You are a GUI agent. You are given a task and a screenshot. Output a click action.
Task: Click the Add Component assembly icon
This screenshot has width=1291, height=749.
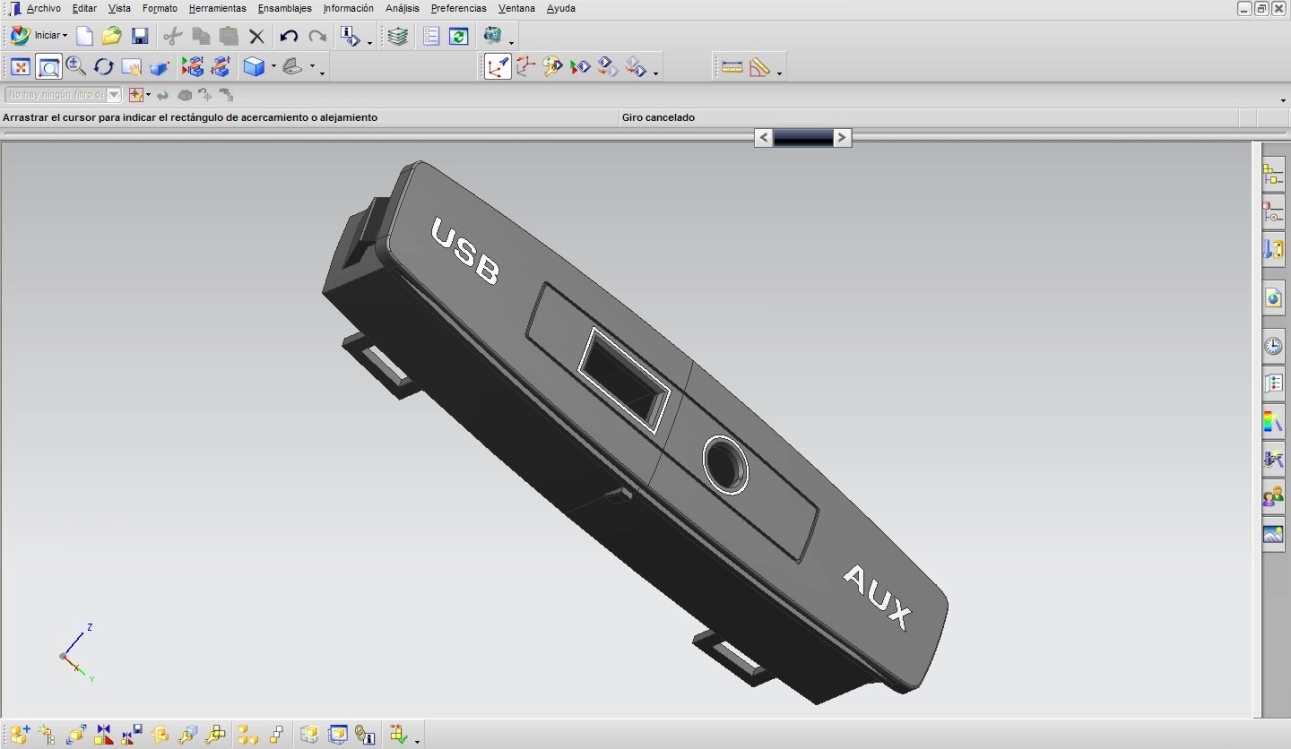coord(20,735)
